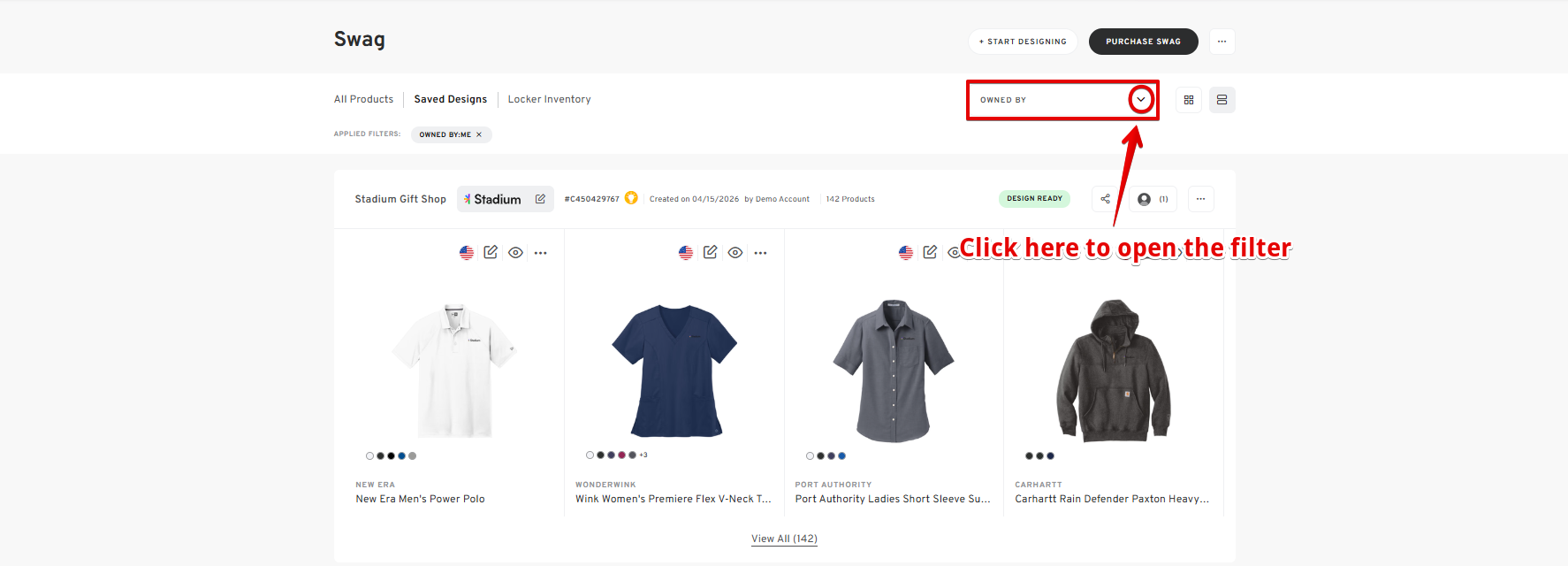Switch to the All Products tab
The height and width of the screenshot is (566, 1568).
coord(363,99)
